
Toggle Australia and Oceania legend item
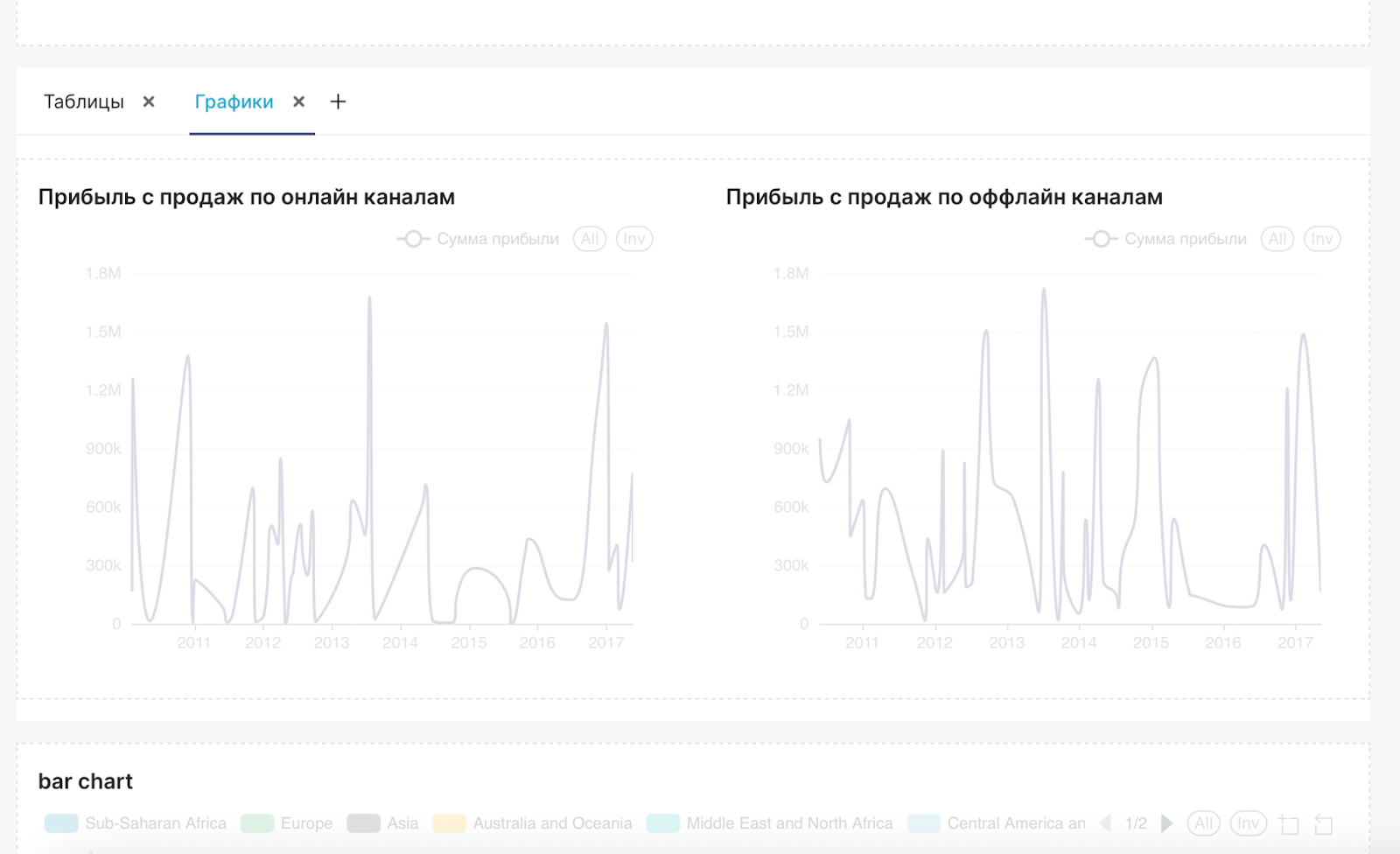pos(532,823)
